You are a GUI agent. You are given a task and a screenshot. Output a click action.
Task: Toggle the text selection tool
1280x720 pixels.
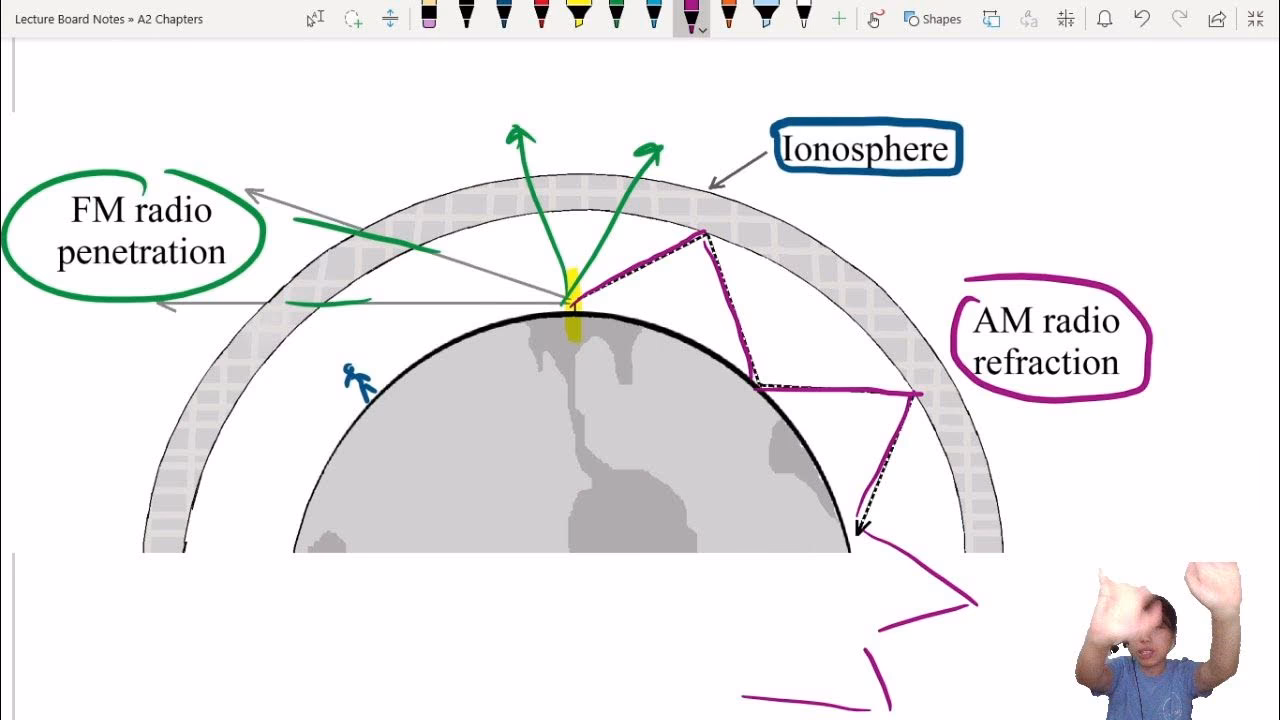(314, 18)
